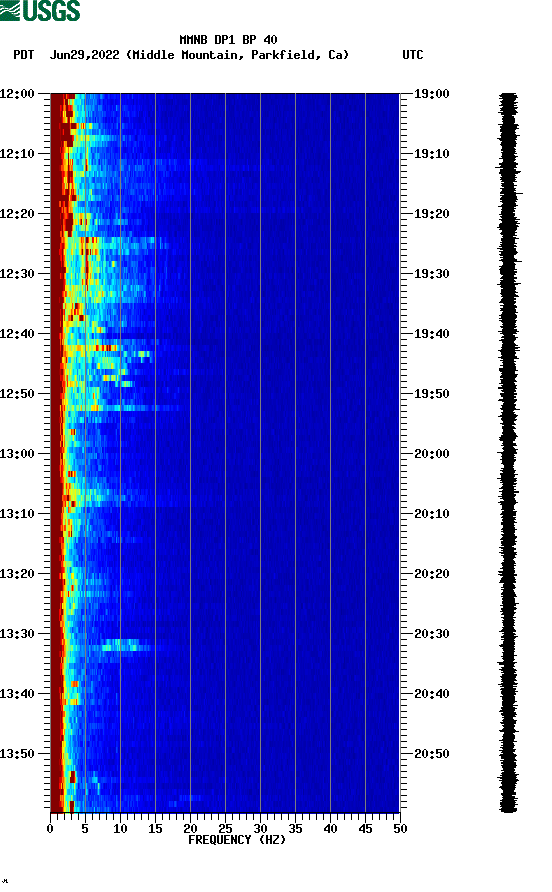Click the 5 Hz frequency tick label
The height and width of the screenshot is (892, 552).
point(85,829)
